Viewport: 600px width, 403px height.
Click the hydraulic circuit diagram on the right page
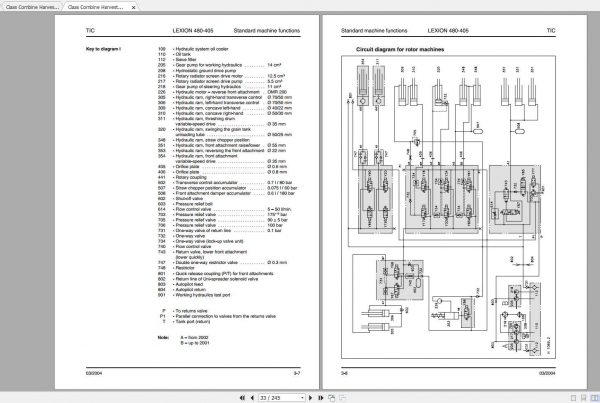[x=448, y=207]
